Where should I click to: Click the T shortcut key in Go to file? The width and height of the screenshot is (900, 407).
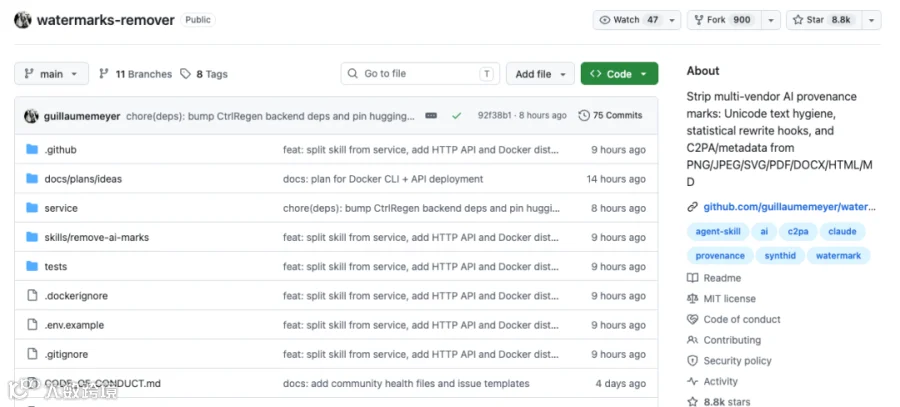(x=486, y=73)
